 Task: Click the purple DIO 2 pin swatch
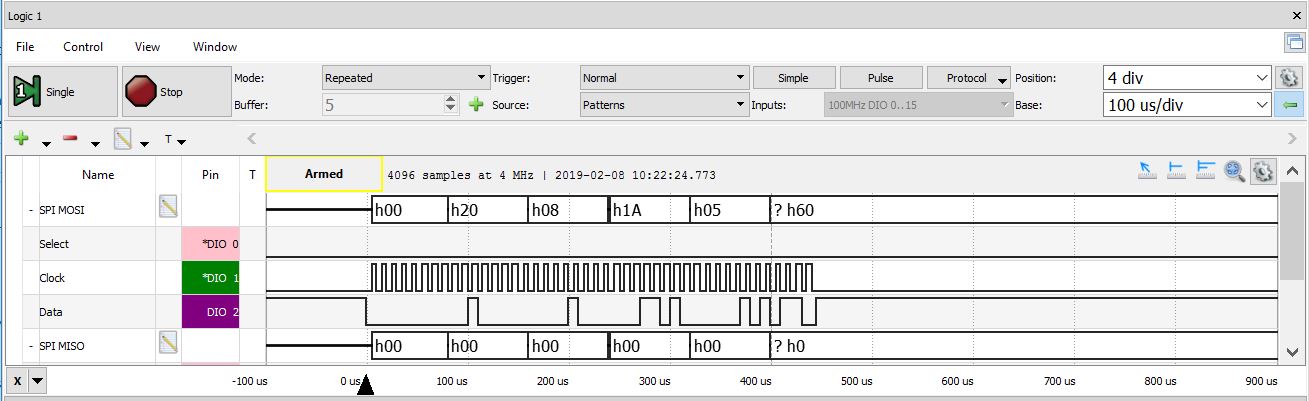tap(211, 312)
